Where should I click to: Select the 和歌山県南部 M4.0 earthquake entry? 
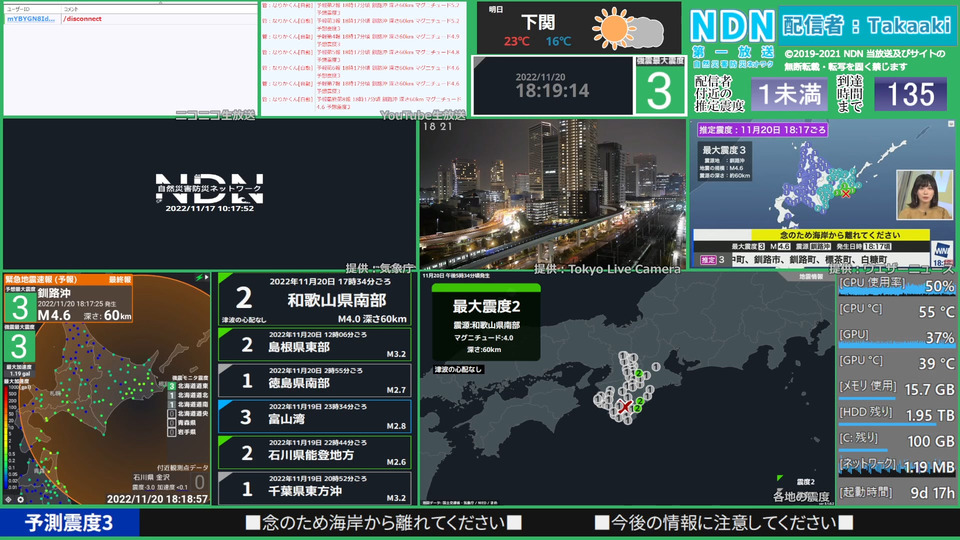(x=315, y=299)
